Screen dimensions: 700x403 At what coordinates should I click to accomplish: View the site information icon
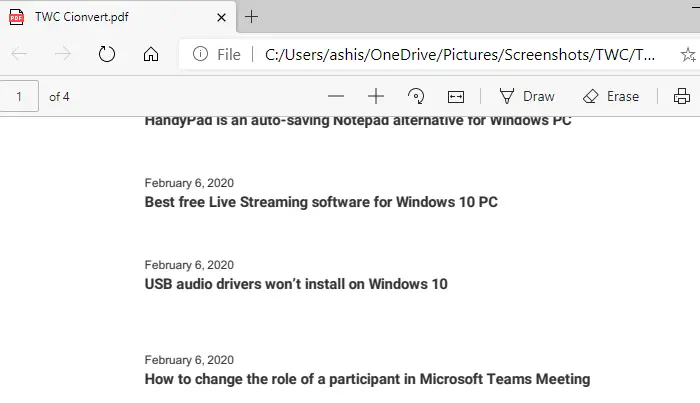200,54
